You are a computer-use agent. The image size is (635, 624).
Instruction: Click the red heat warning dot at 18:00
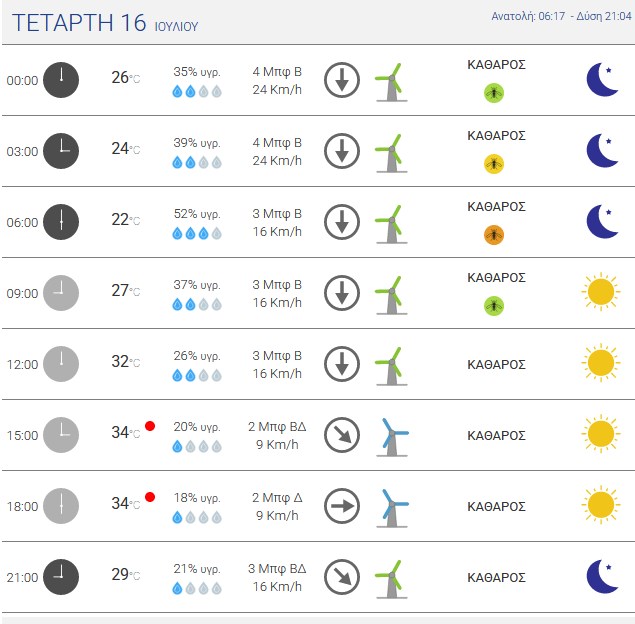click(150, 497)
